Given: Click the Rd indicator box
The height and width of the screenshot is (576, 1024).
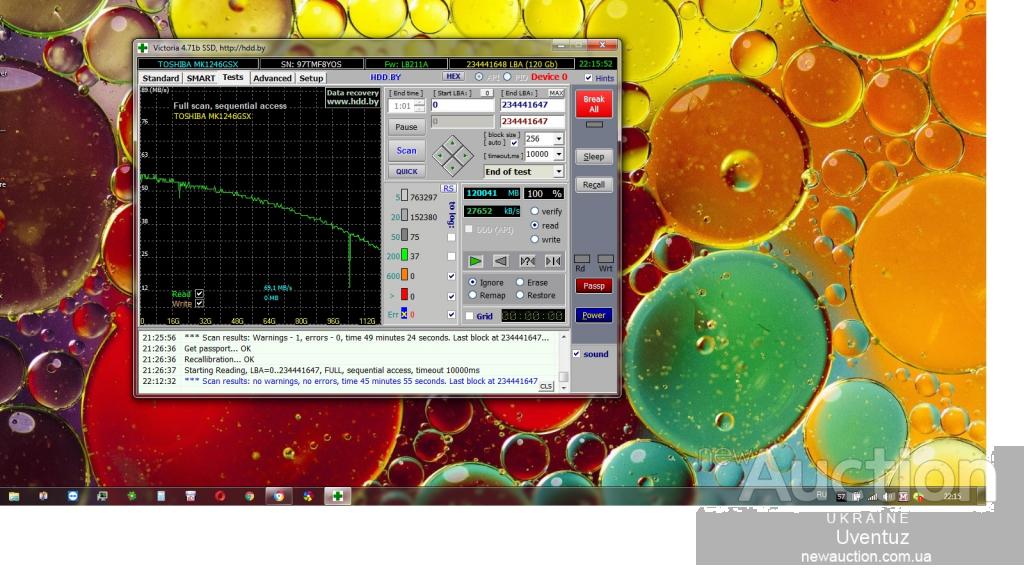Looking at the screenshot, I should (x=581, y=259).
